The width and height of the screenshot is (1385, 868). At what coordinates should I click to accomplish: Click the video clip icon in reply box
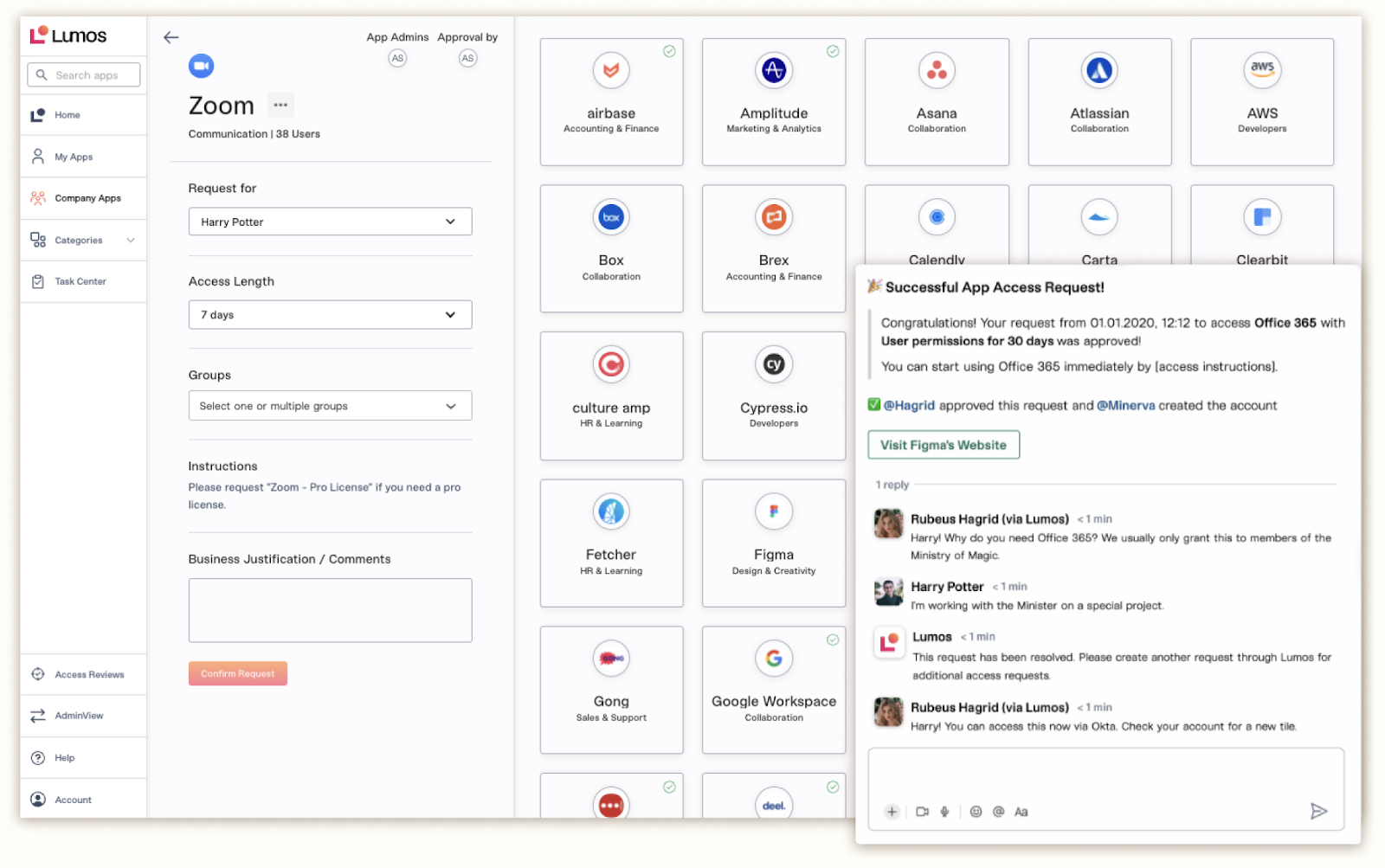coord(923,812)
